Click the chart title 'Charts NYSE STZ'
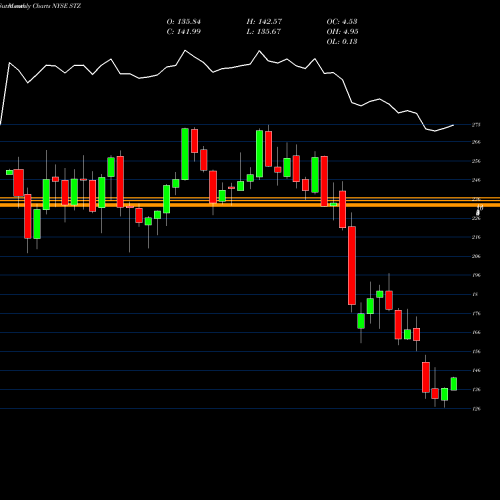The height and width of the screenshot is (500, 500). (x=57, y=6)
